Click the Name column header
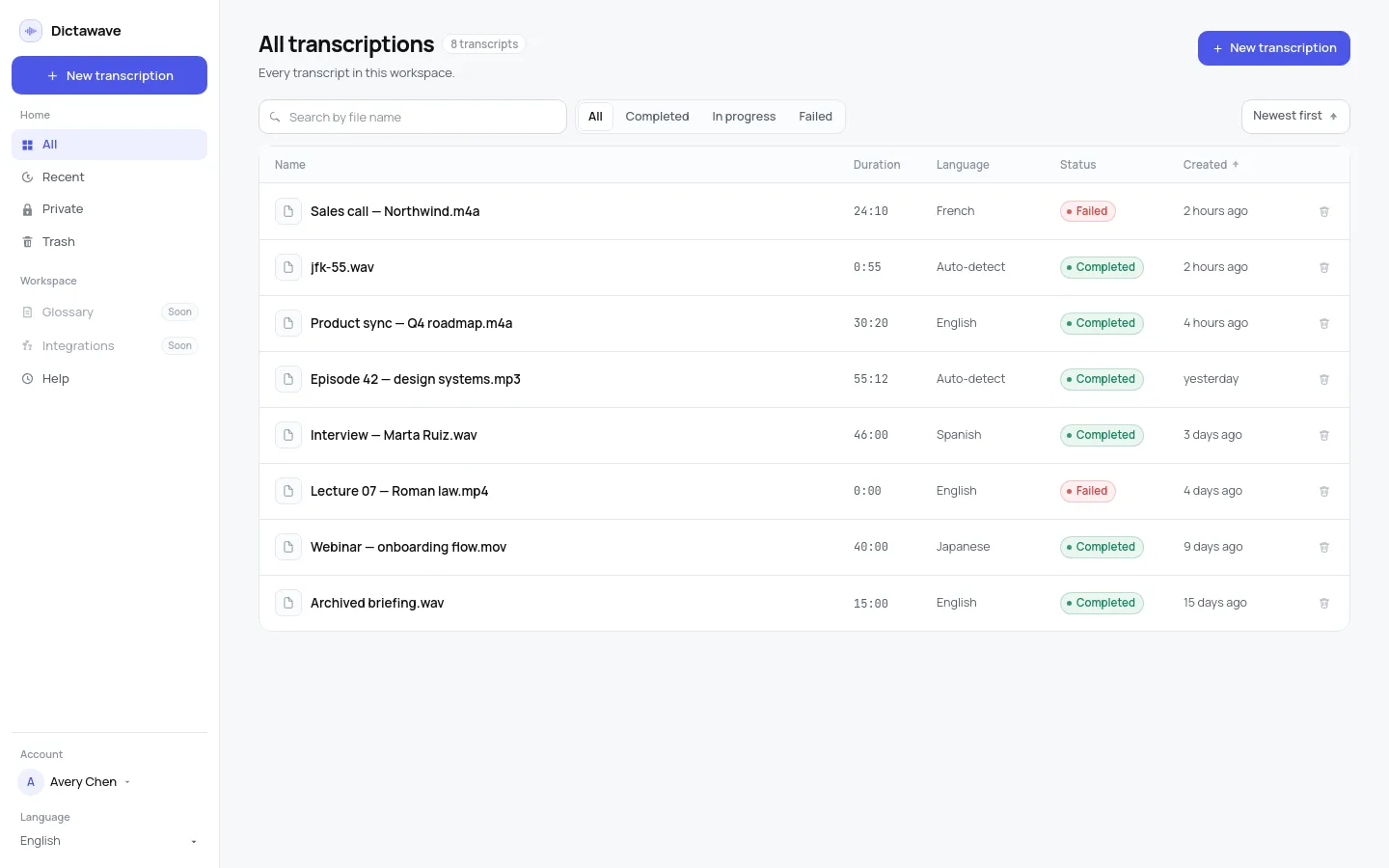 click(290, 165)
